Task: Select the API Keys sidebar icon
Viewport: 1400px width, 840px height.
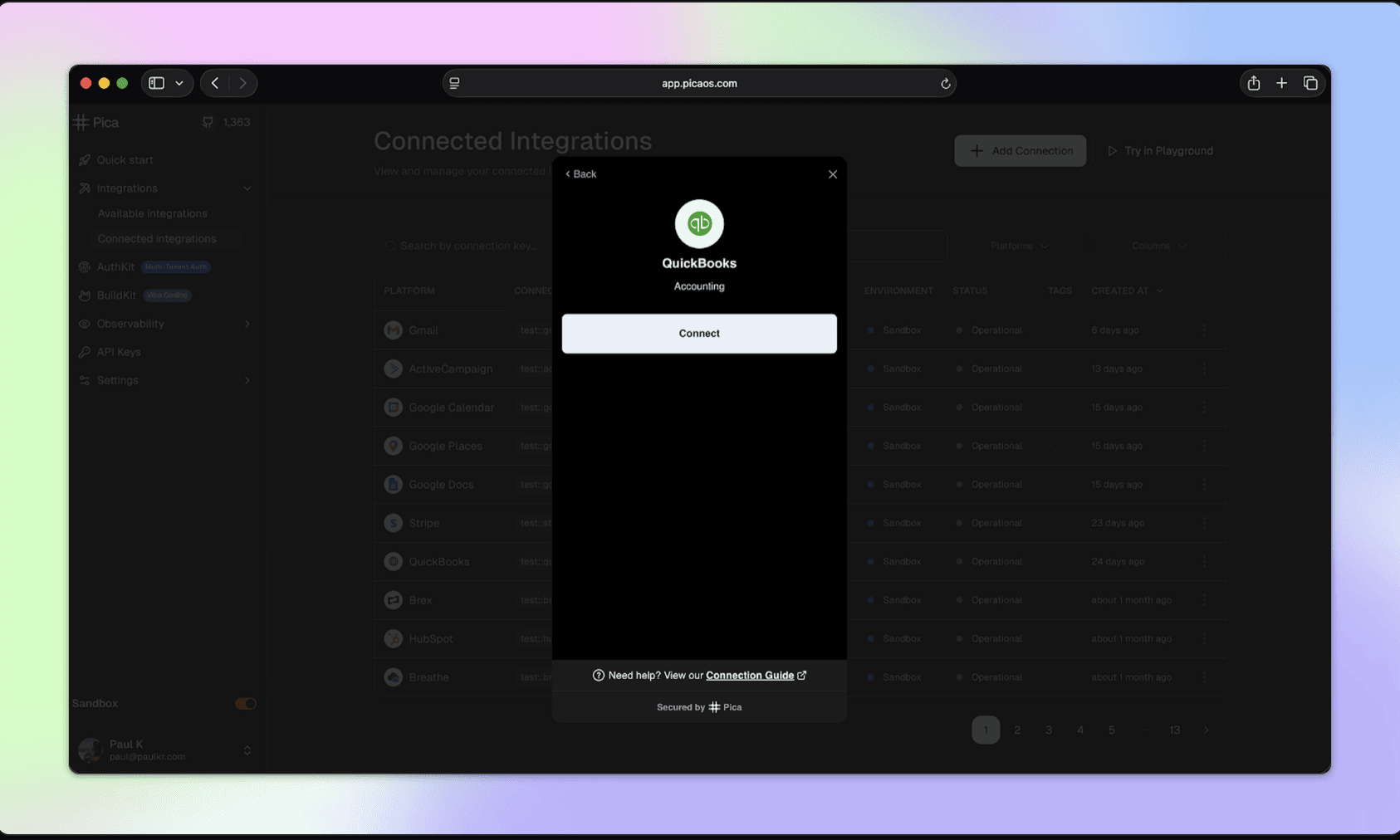Action: 84,351
